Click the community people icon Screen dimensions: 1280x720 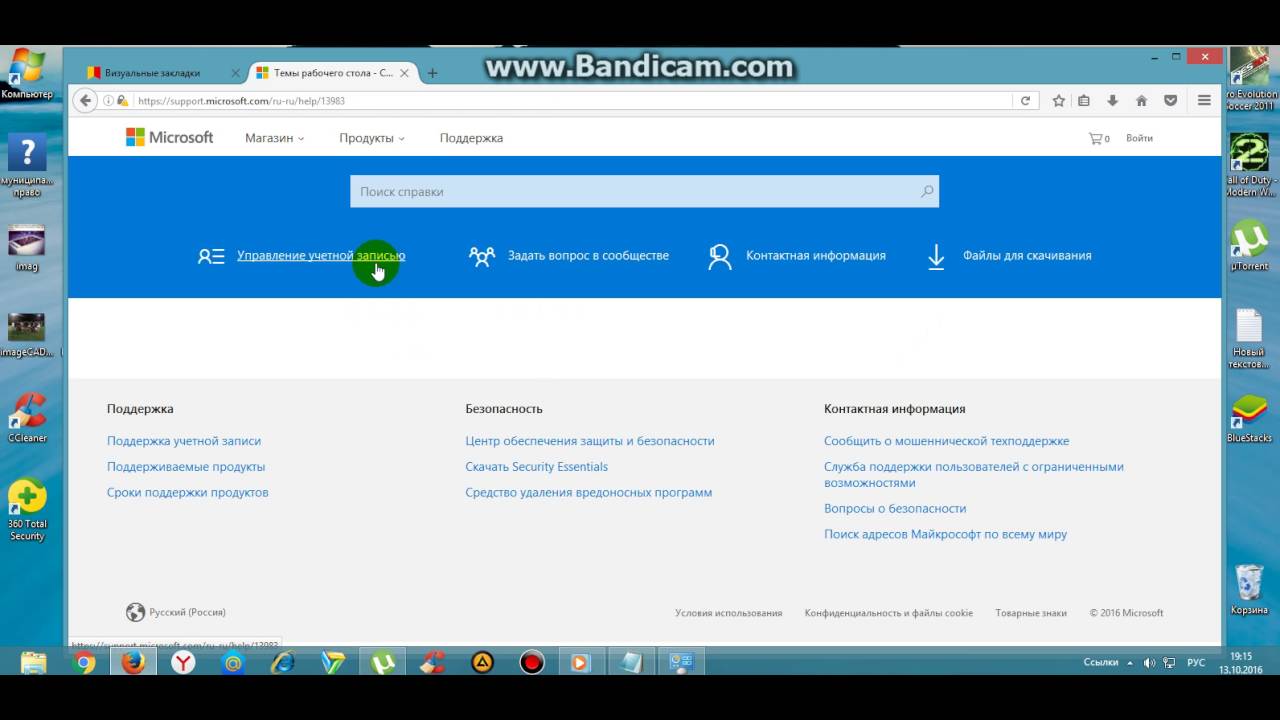tap(482, 256)
